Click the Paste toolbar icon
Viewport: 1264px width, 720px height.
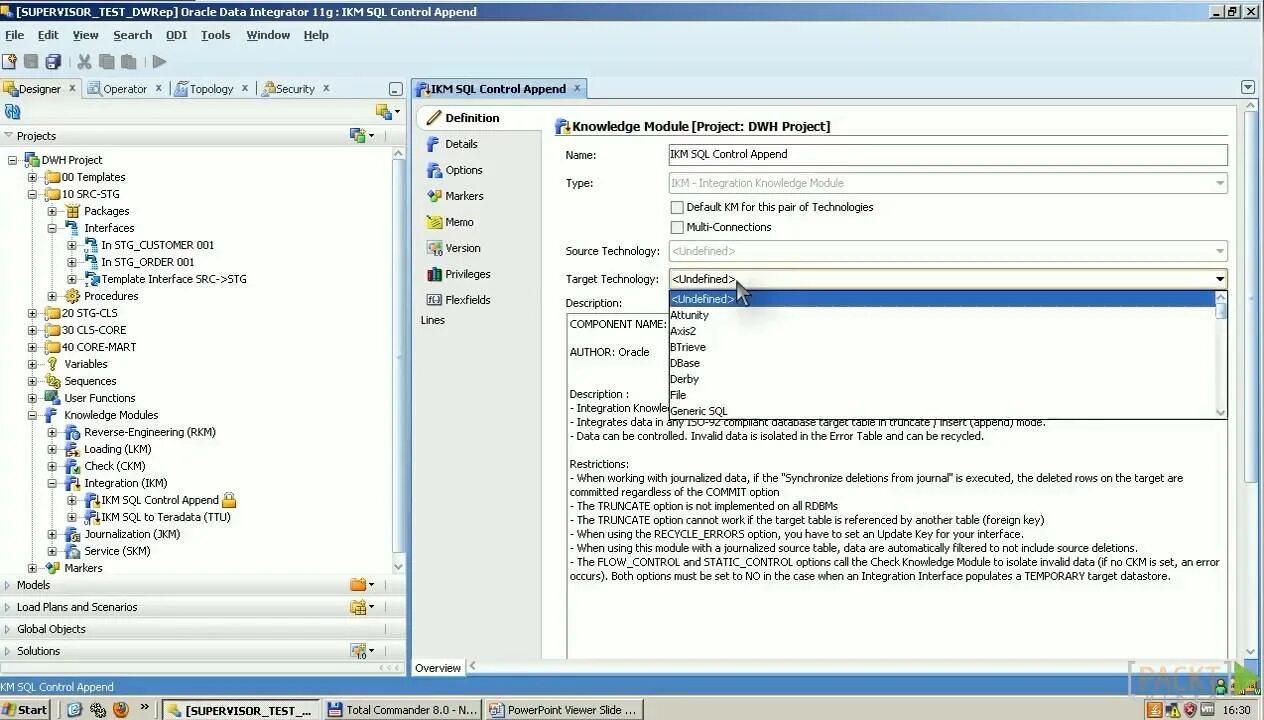128,61
